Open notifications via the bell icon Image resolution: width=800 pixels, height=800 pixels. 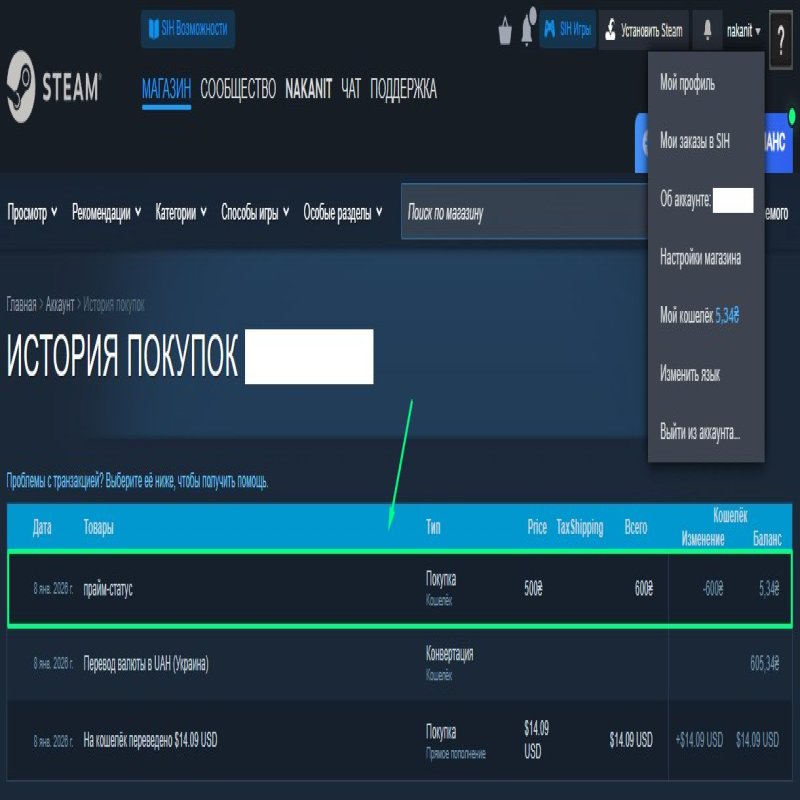[x=528, y=30]
